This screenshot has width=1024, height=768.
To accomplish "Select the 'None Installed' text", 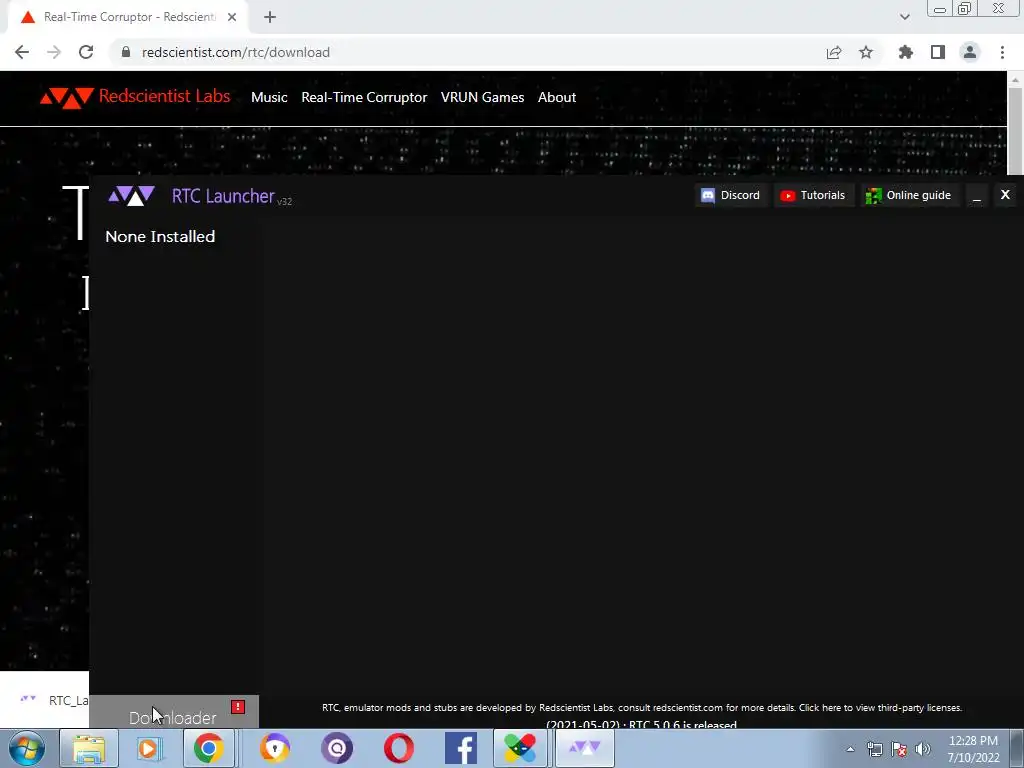I will point(160,236).
